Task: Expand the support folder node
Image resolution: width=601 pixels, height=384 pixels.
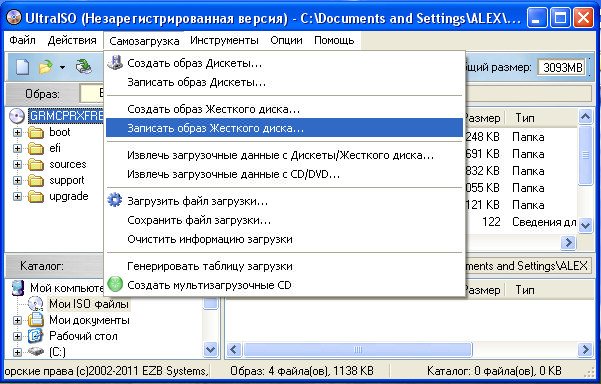Action: [x=17, y=181]
